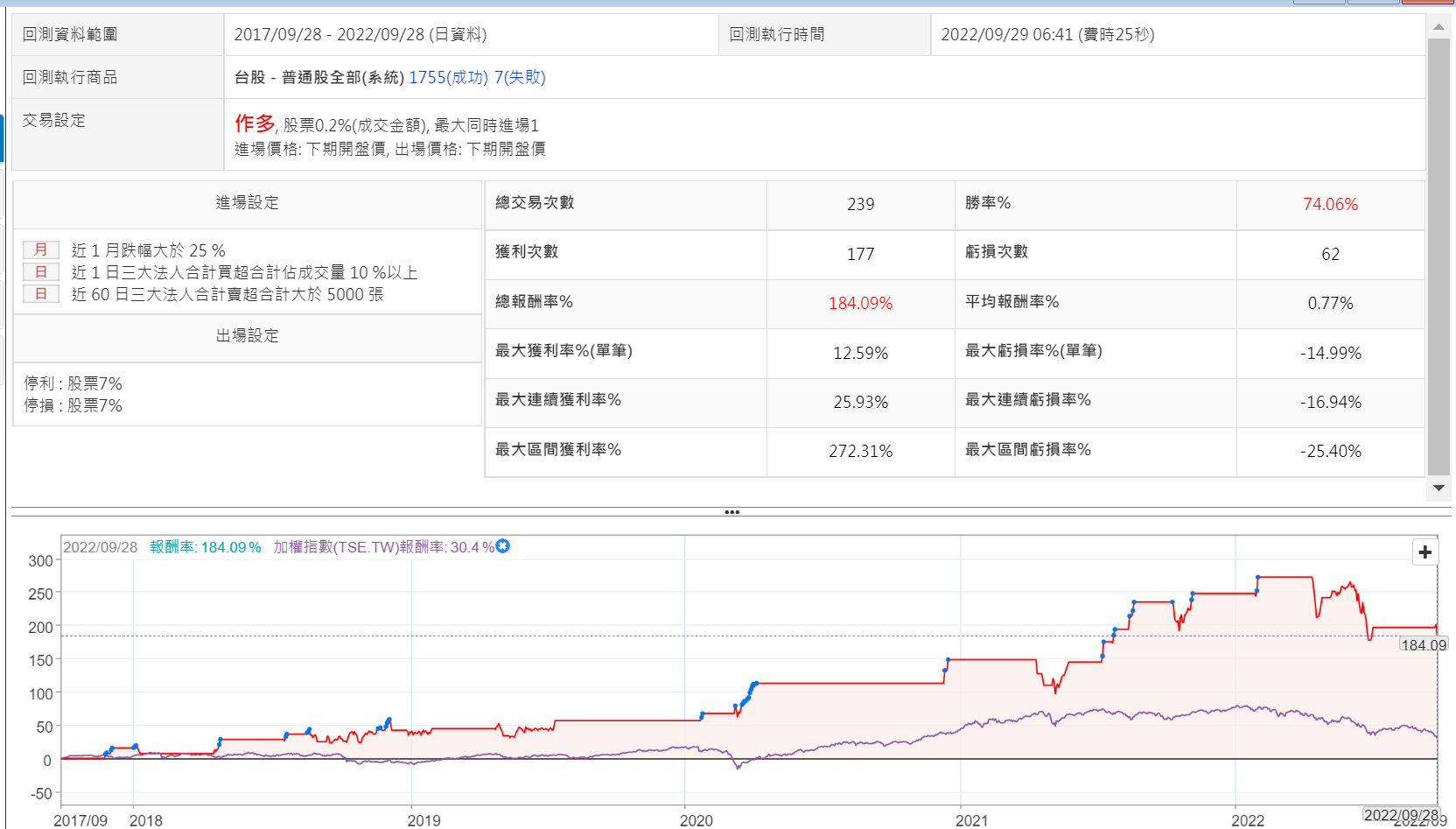The image size is (1456, 829).
Task: Click the plus icon on the chart
Action: [x=1424, y=551]
